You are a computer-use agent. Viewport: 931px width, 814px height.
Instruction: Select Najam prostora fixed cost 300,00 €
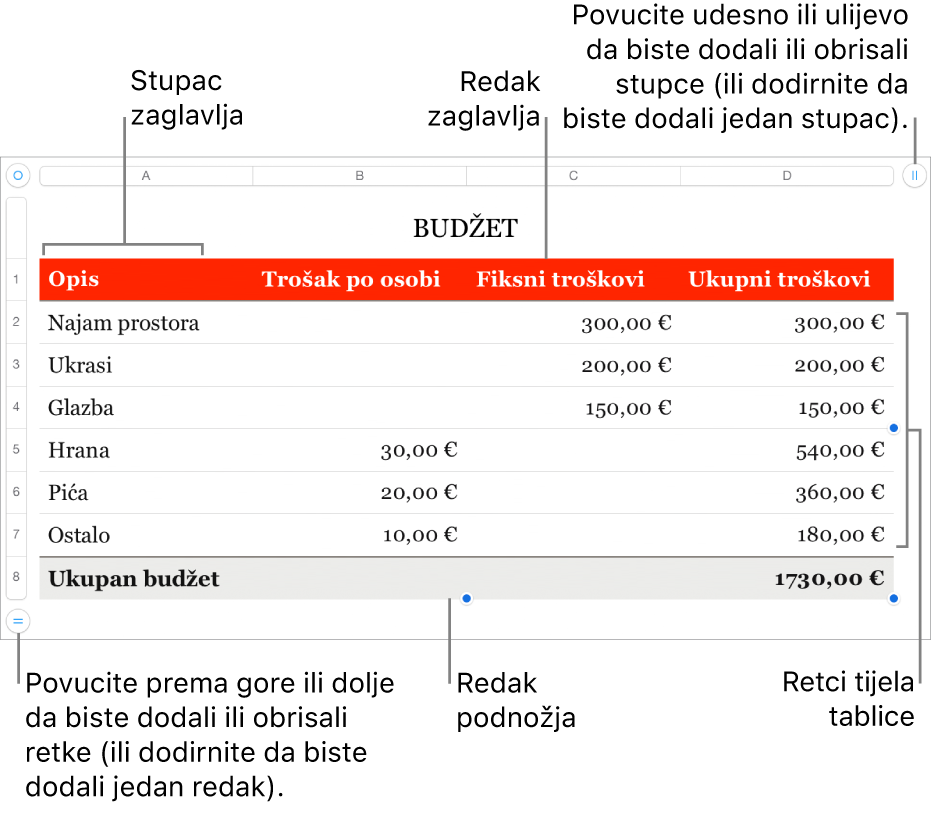pyautogui.click(x=574, y=322)
